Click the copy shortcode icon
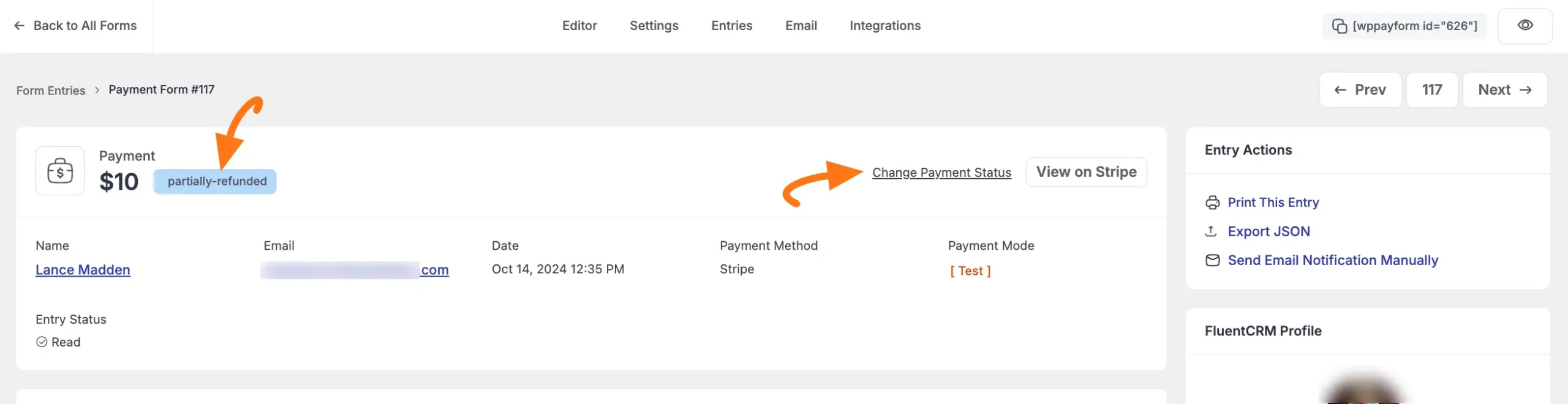The image size is (1568, 404). tap(1340, 26)
